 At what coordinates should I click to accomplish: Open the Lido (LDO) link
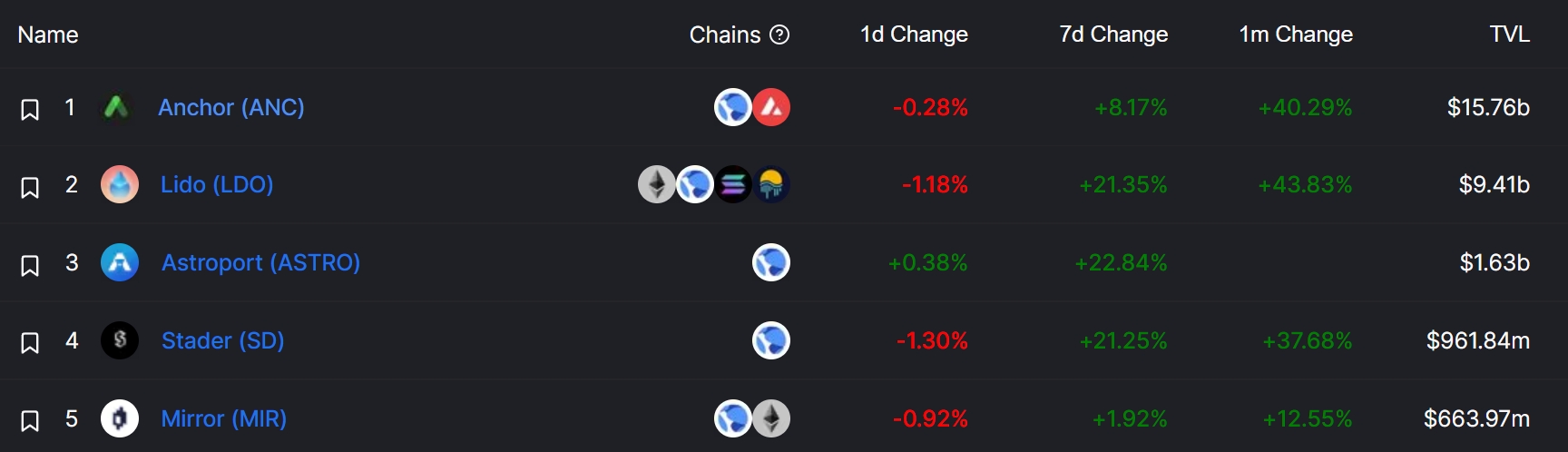[217, 184]
